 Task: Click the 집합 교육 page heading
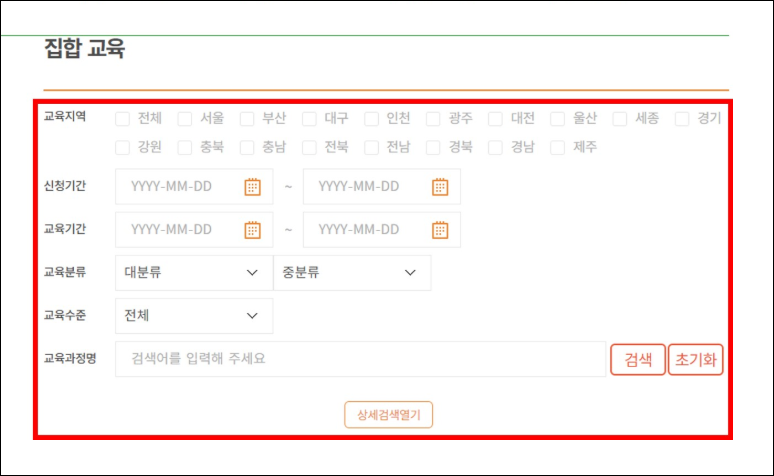pos(84,48)
